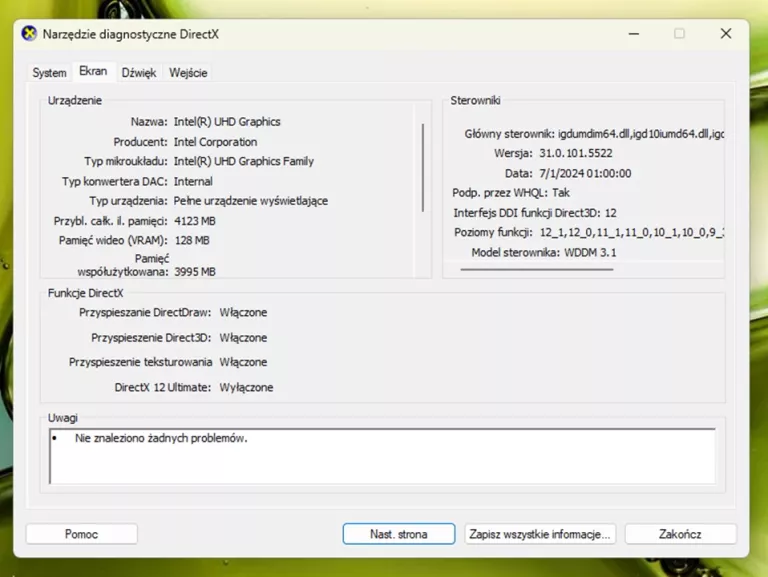Screen dimensions: 768x577
Task: Click Zapisz wszystkie informacje button
Action: pos(540,534)
